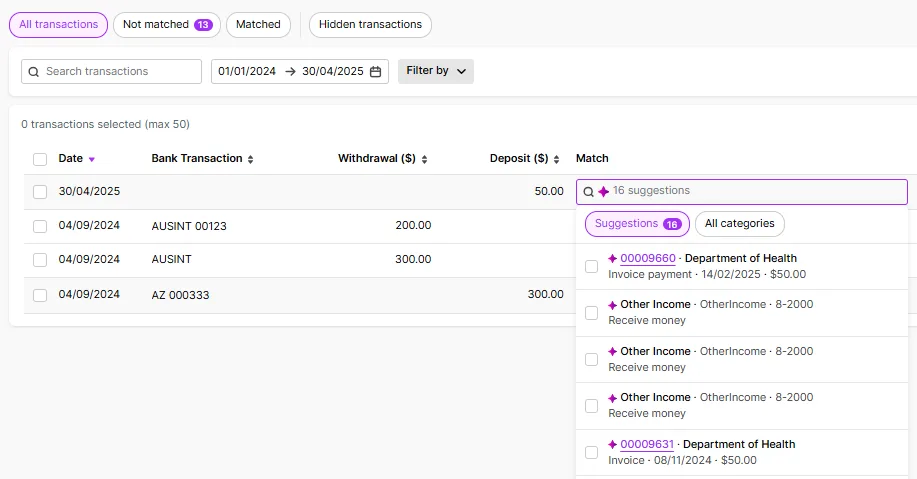This screenshot has height=479, width=917.
Task: Click the AUSINT 00123 transaction text
Action: point(189,226)
